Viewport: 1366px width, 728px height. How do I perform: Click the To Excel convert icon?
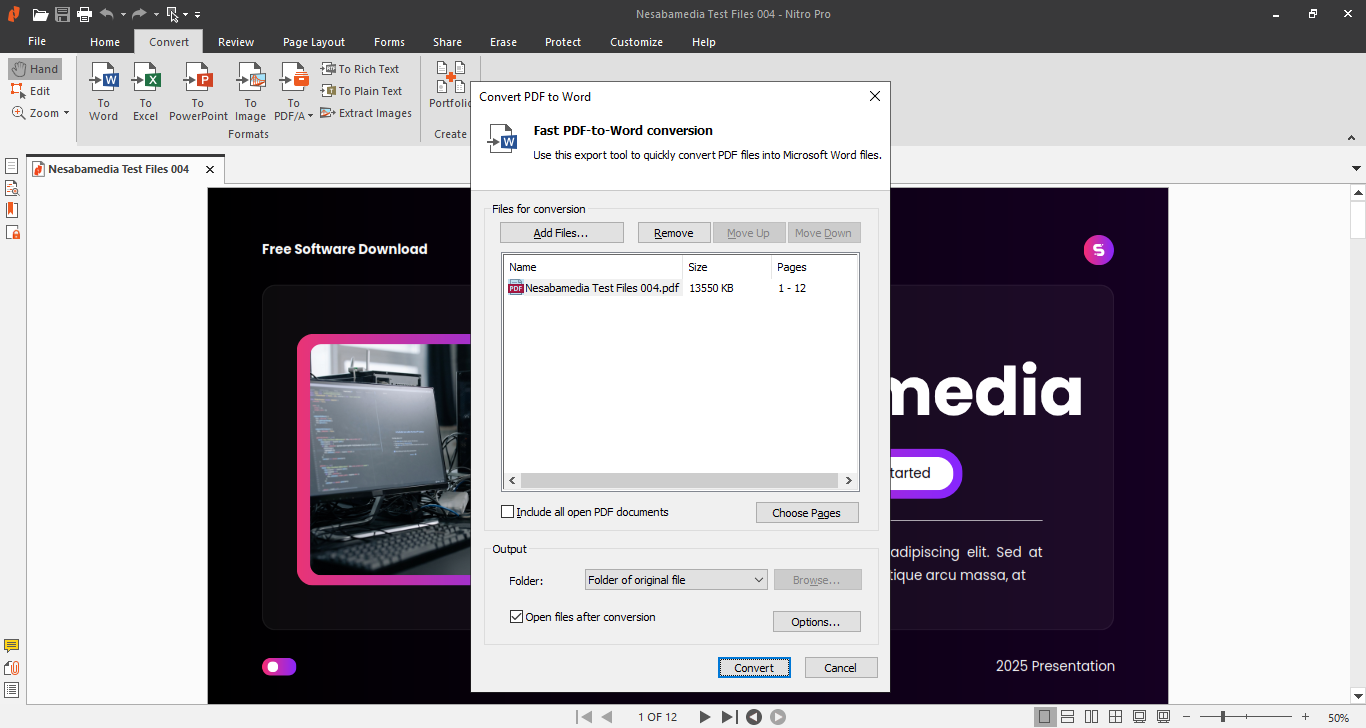146,91
